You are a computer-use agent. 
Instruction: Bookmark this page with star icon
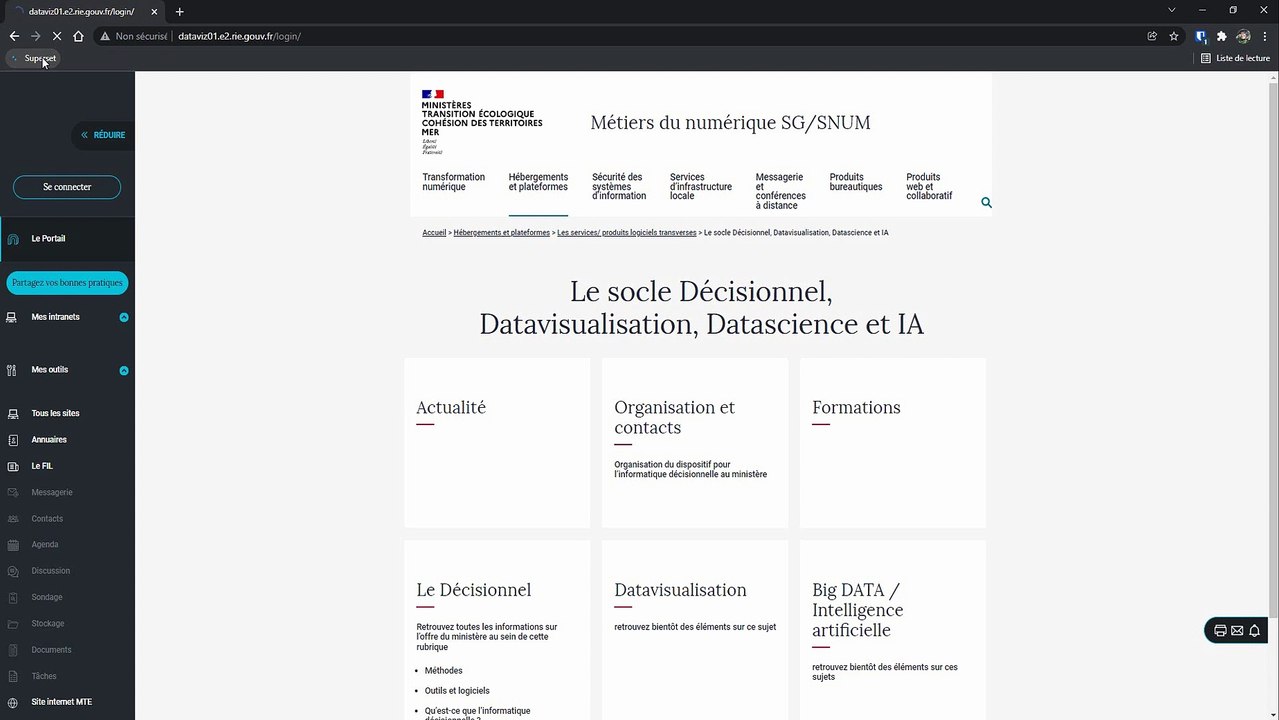point(1174,36)
